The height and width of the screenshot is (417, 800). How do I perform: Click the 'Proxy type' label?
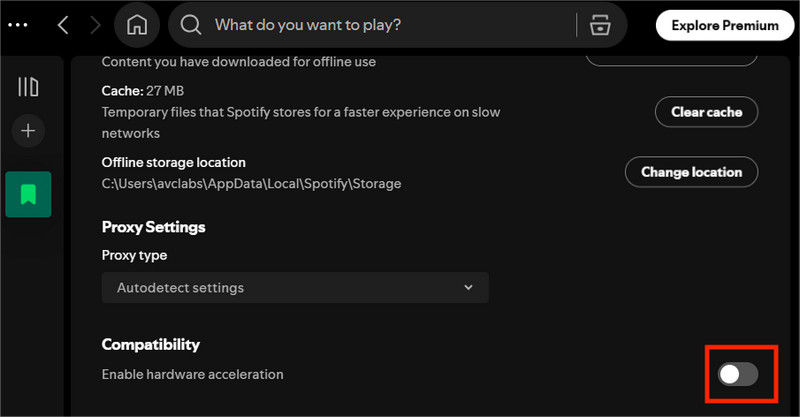tap(134, 255)
